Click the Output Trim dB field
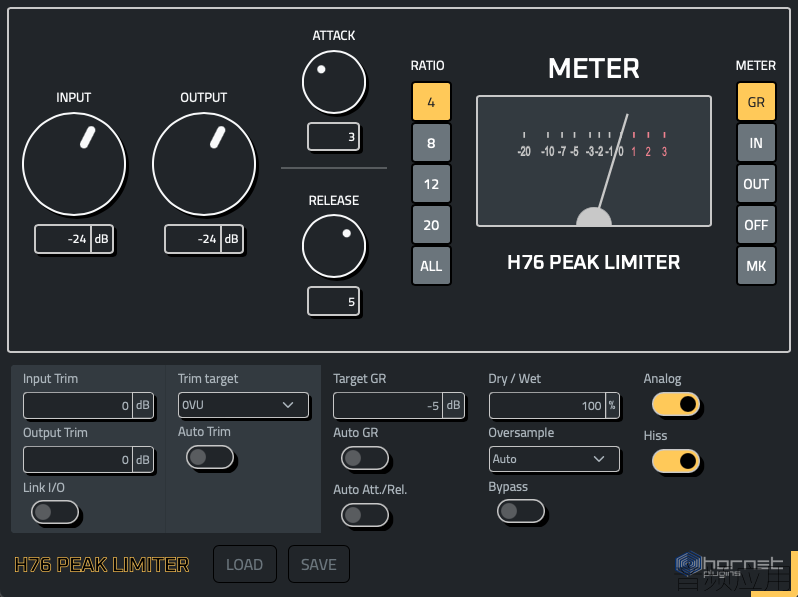798x597 pixels. 88,460
